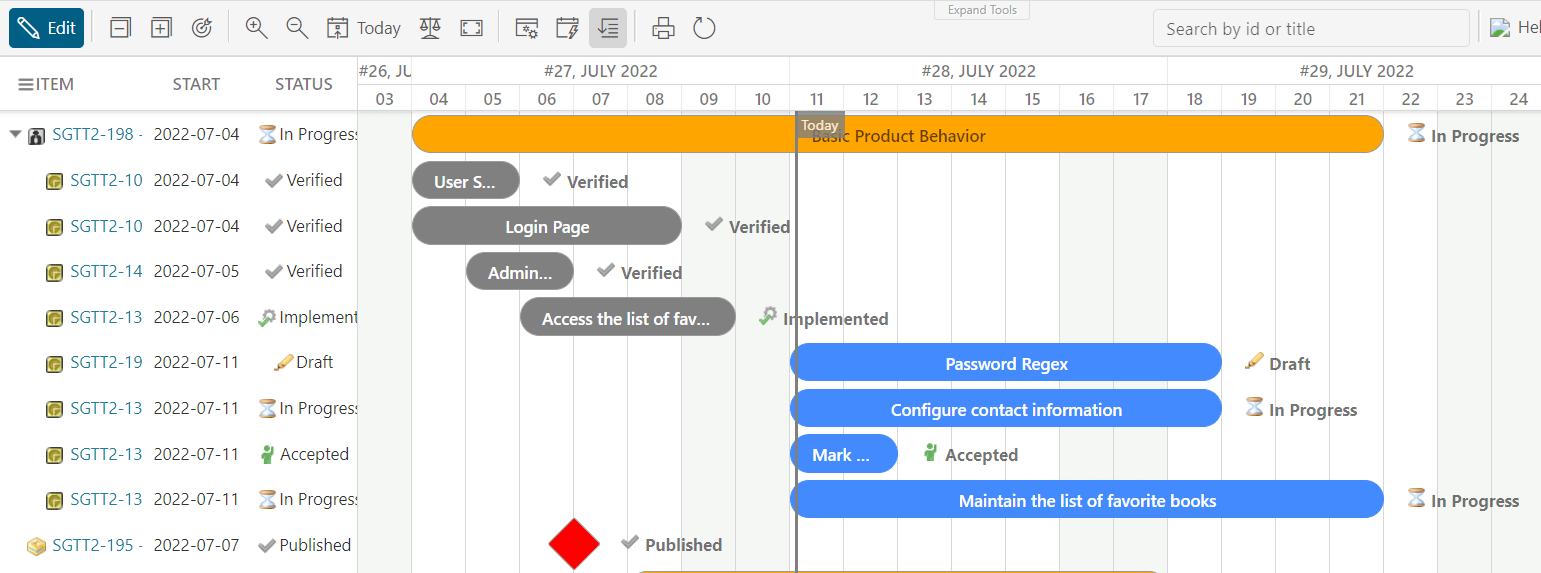Image resolution: width=1541 pixels, height=573 pixels.
Task: Select the SGTT2-13 row with Accepted status
Action: [x=178, y=454]
